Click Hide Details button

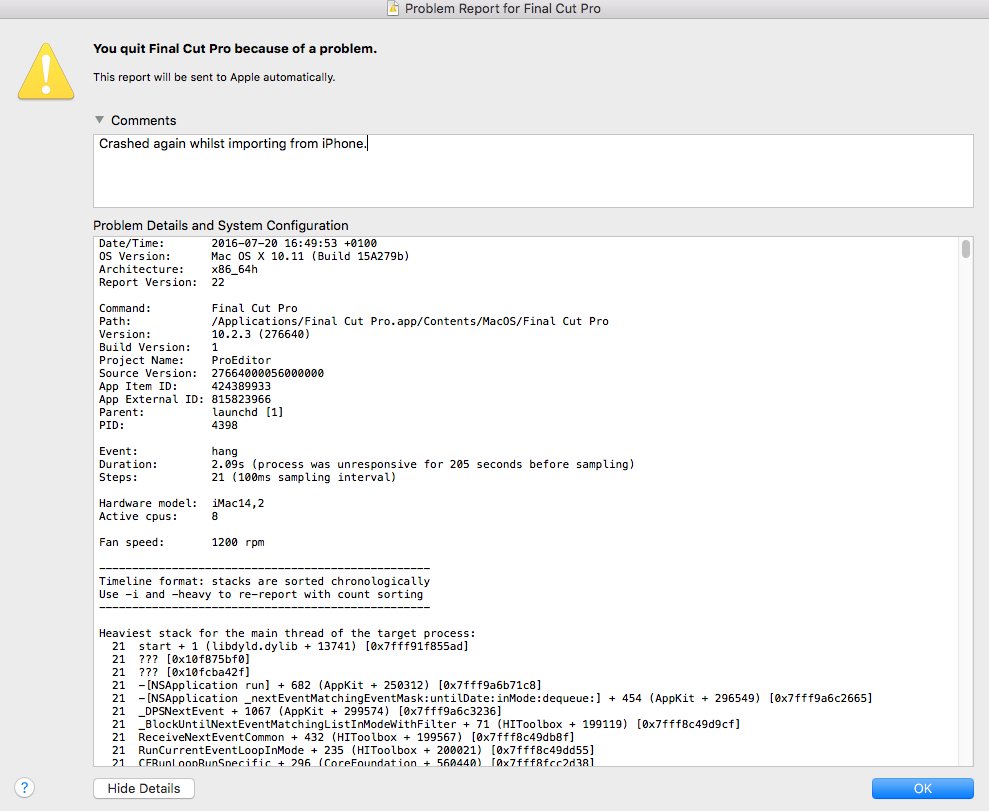[x=144, y=788]
